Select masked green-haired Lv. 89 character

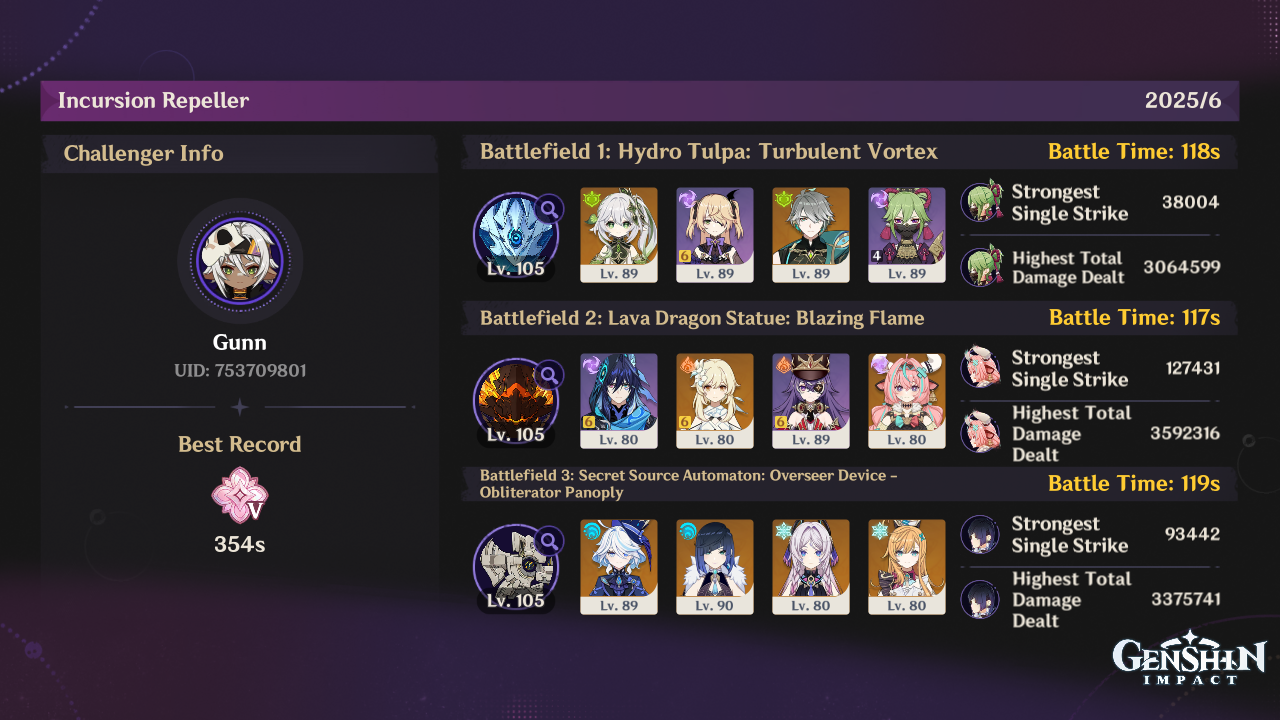(x=907, y=235)
